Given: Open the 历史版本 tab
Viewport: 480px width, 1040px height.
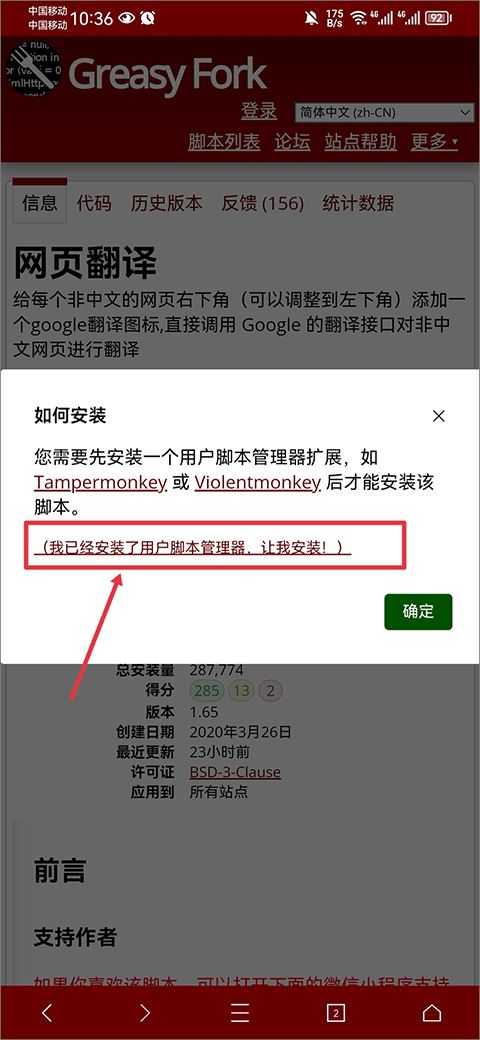Looking at the screenshot, I should coord(166,203).
